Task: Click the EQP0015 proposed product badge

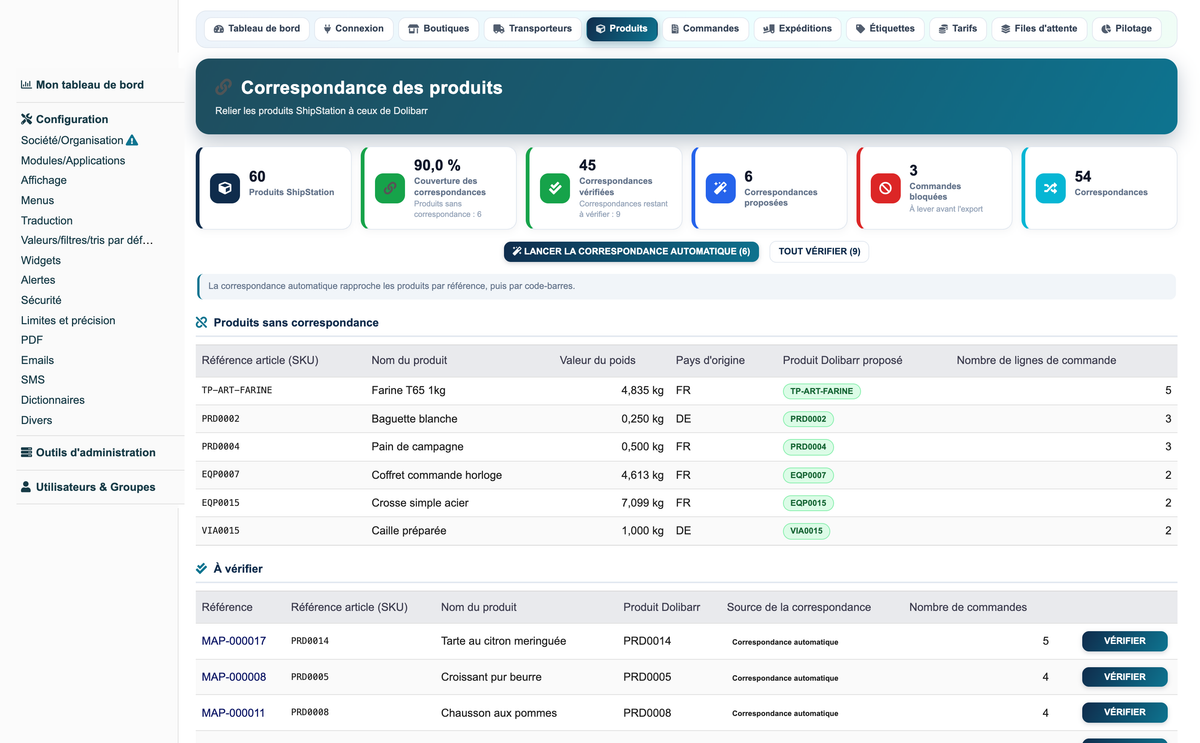Action: coord(808,503)
